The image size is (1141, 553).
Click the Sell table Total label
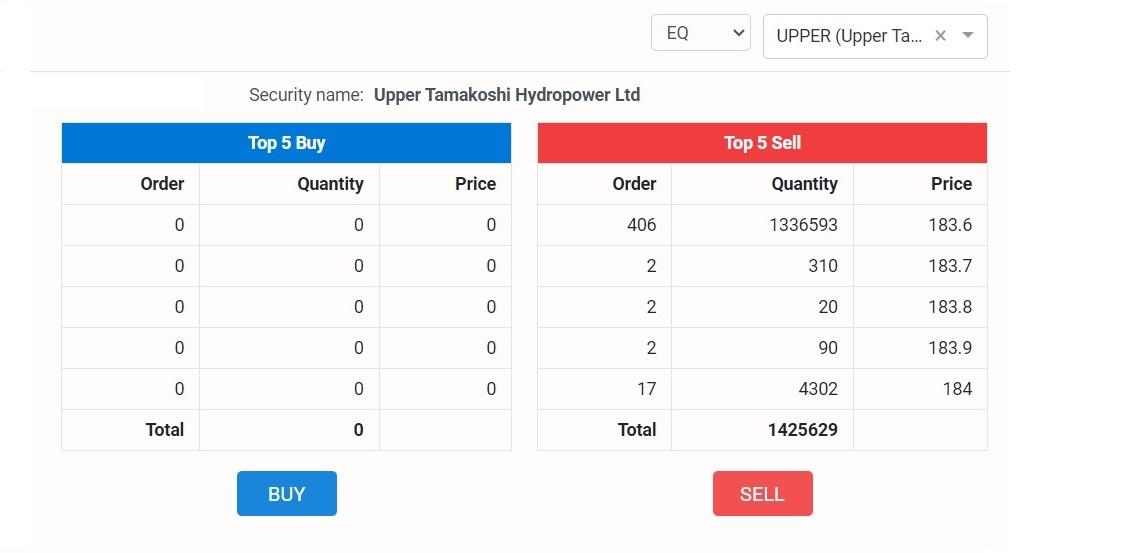[637, 430]
